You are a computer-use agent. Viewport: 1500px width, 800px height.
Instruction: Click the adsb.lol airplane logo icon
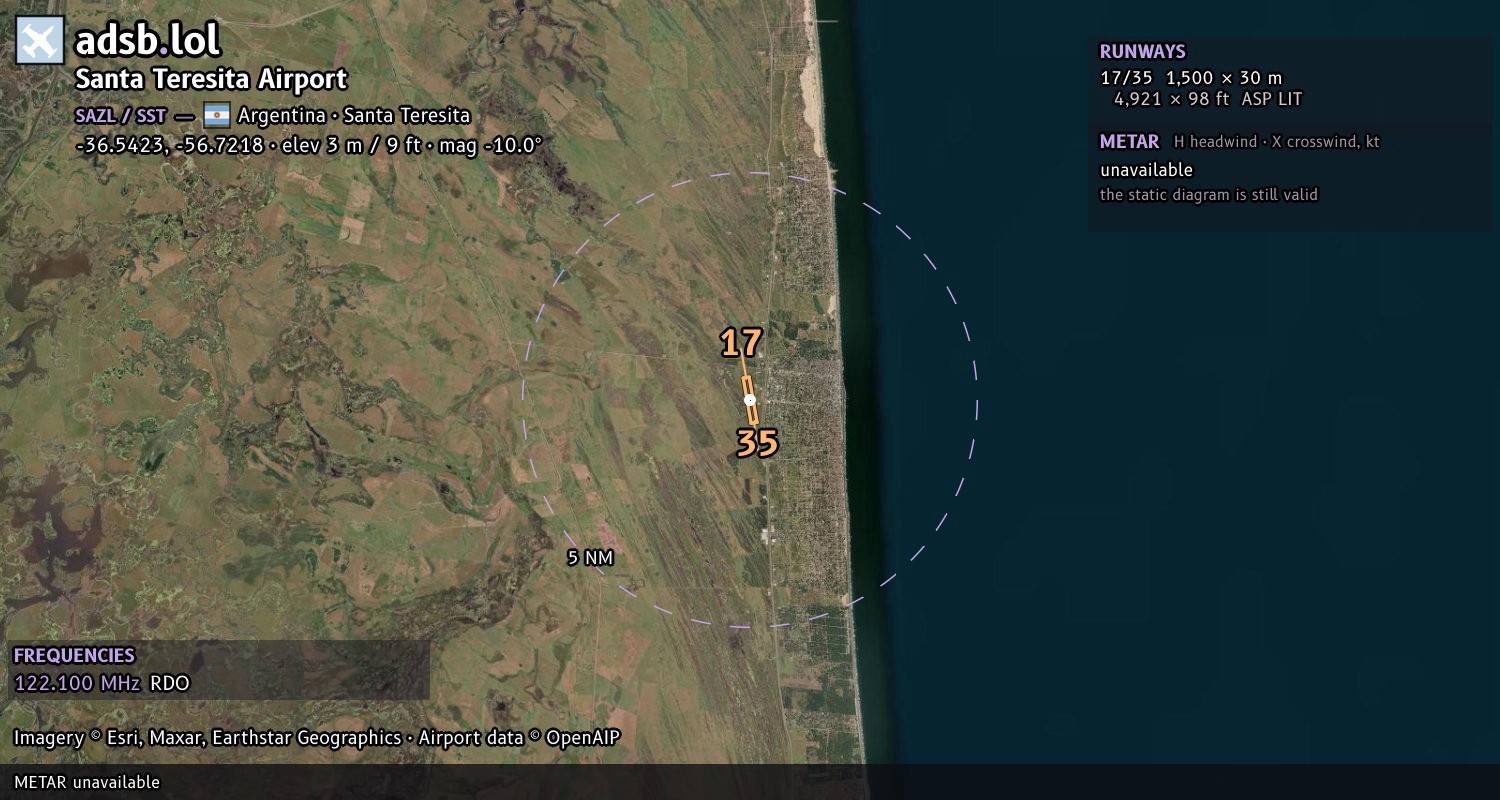(40, 41)
